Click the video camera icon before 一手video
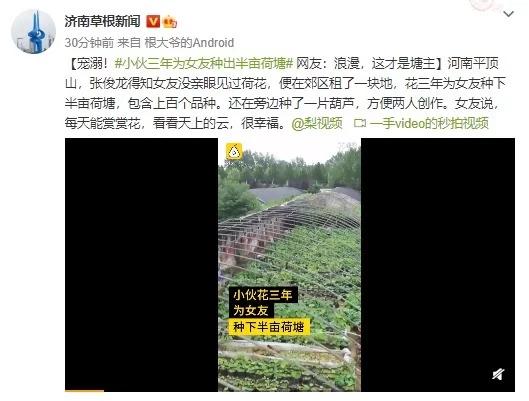This screenshot has height=401, width=529. 360,123
